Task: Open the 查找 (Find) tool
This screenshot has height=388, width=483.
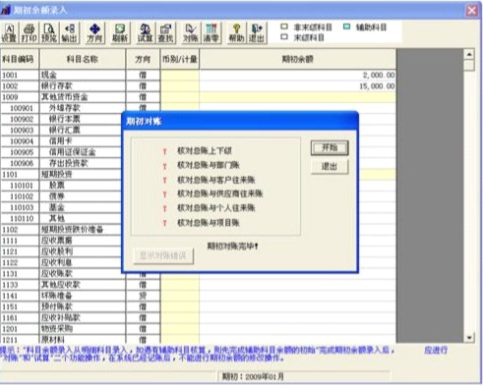Action: pyautogui.click(x=166, y=33)
